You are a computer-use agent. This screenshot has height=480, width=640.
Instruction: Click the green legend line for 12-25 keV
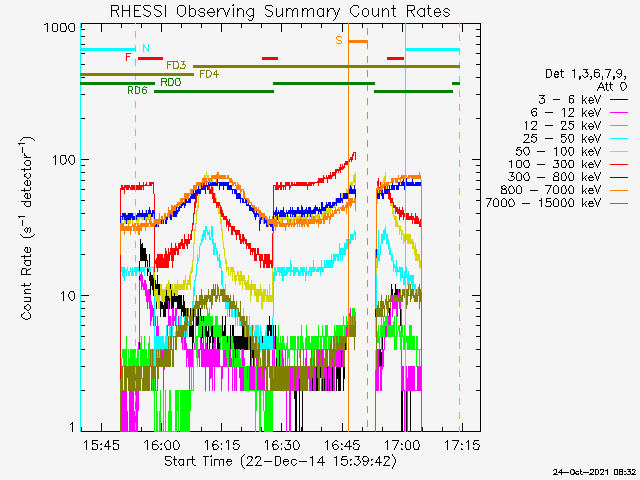coord(619,126)
